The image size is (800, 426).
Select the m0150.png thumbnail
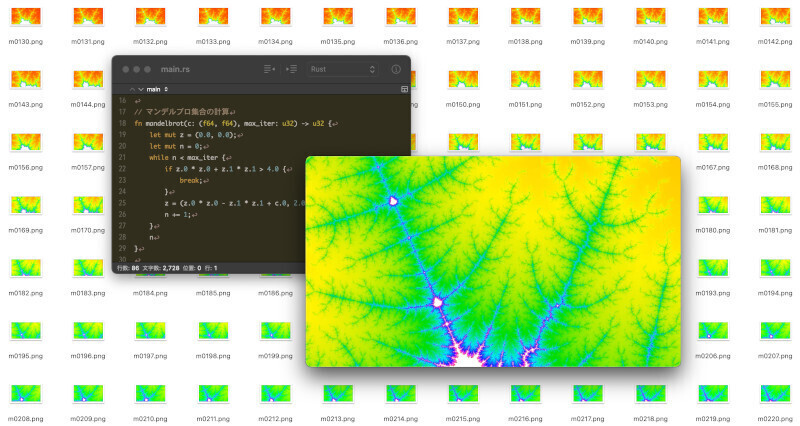pos(462,80)
